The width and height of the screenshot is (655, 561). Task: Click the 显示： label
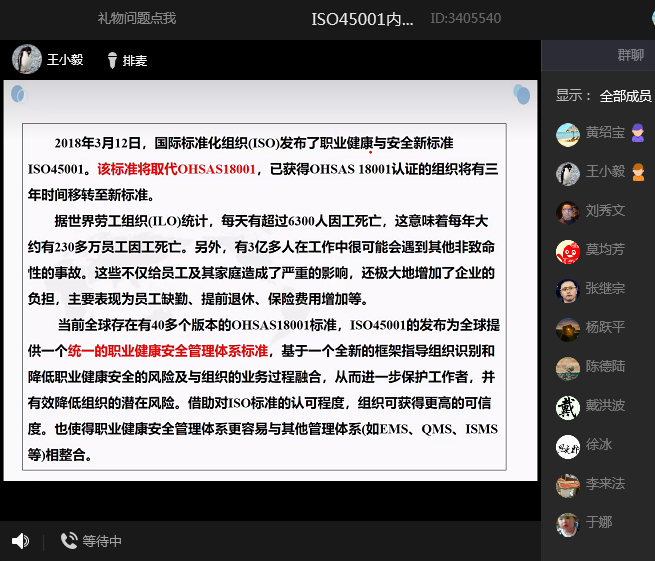click(x=573, y=96)
